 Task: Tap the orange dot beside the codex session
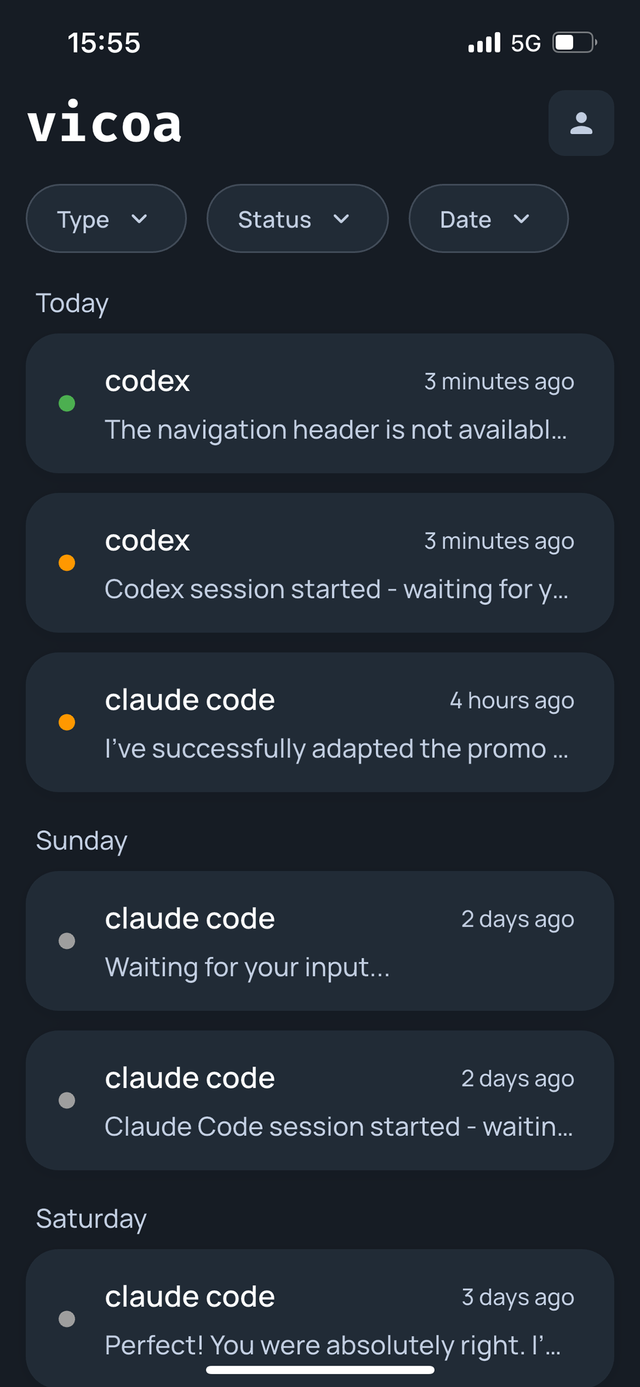pos(66,562)
